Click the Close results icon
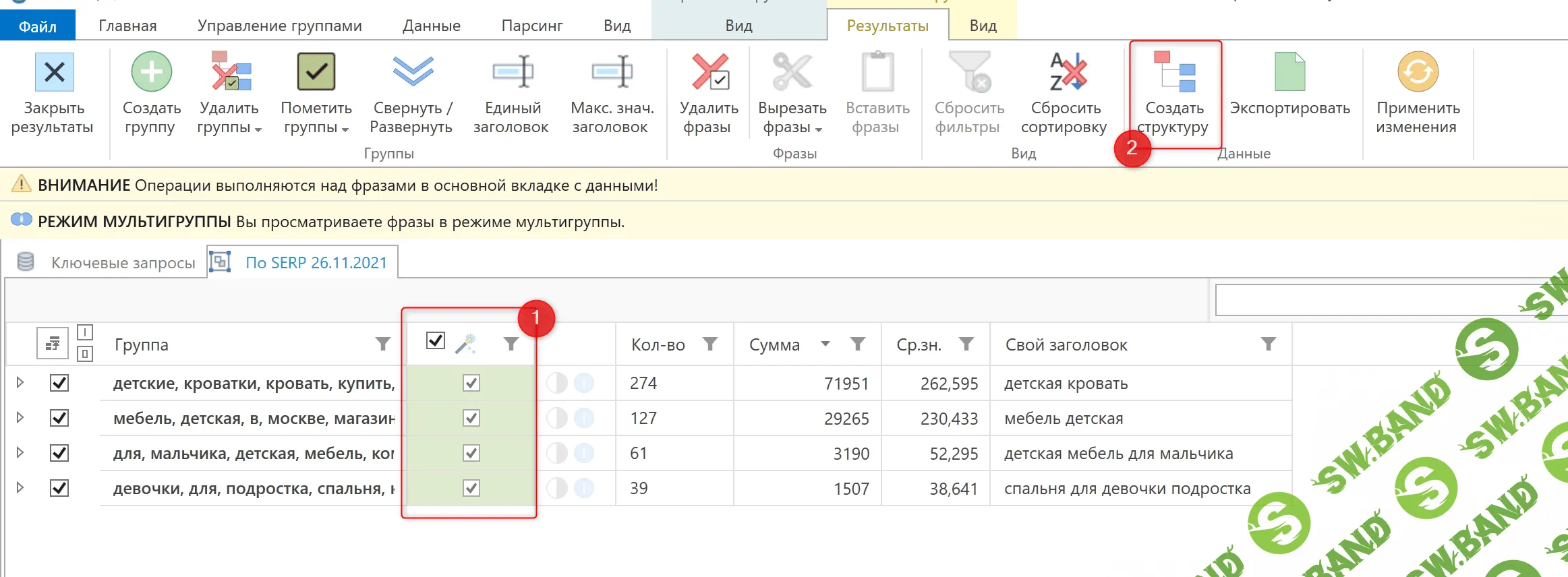The image size is (1568, 577). click(x=54, y=72)
